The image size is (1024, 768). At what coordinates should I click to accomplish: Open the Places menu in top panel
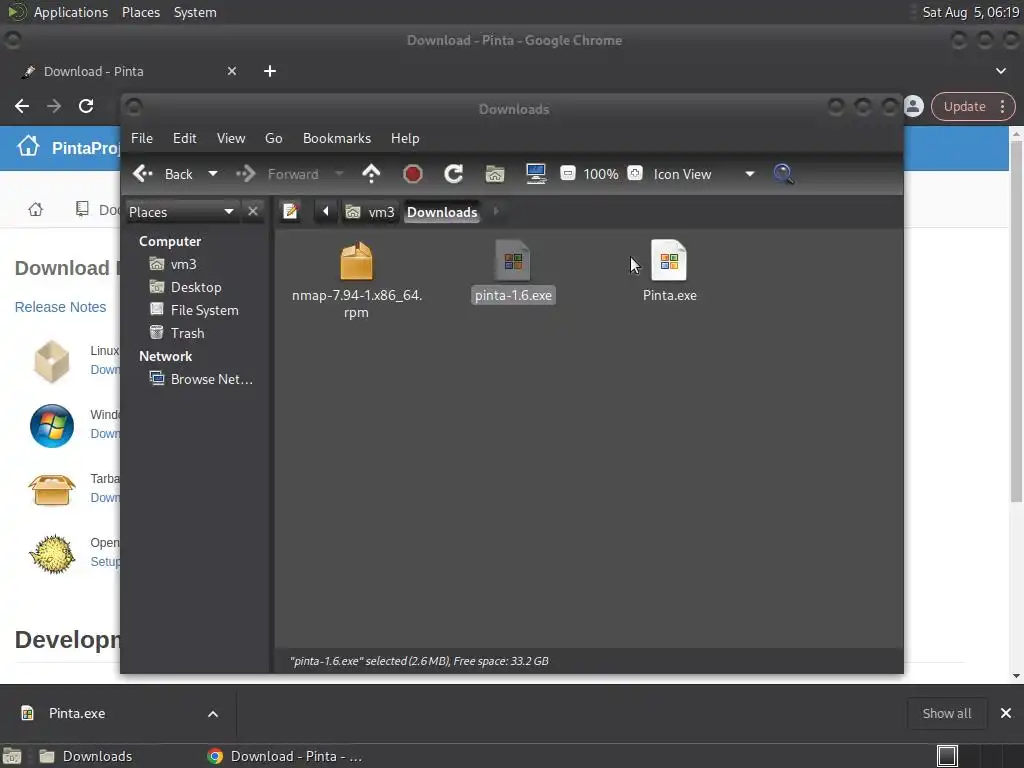click(141, 12)
